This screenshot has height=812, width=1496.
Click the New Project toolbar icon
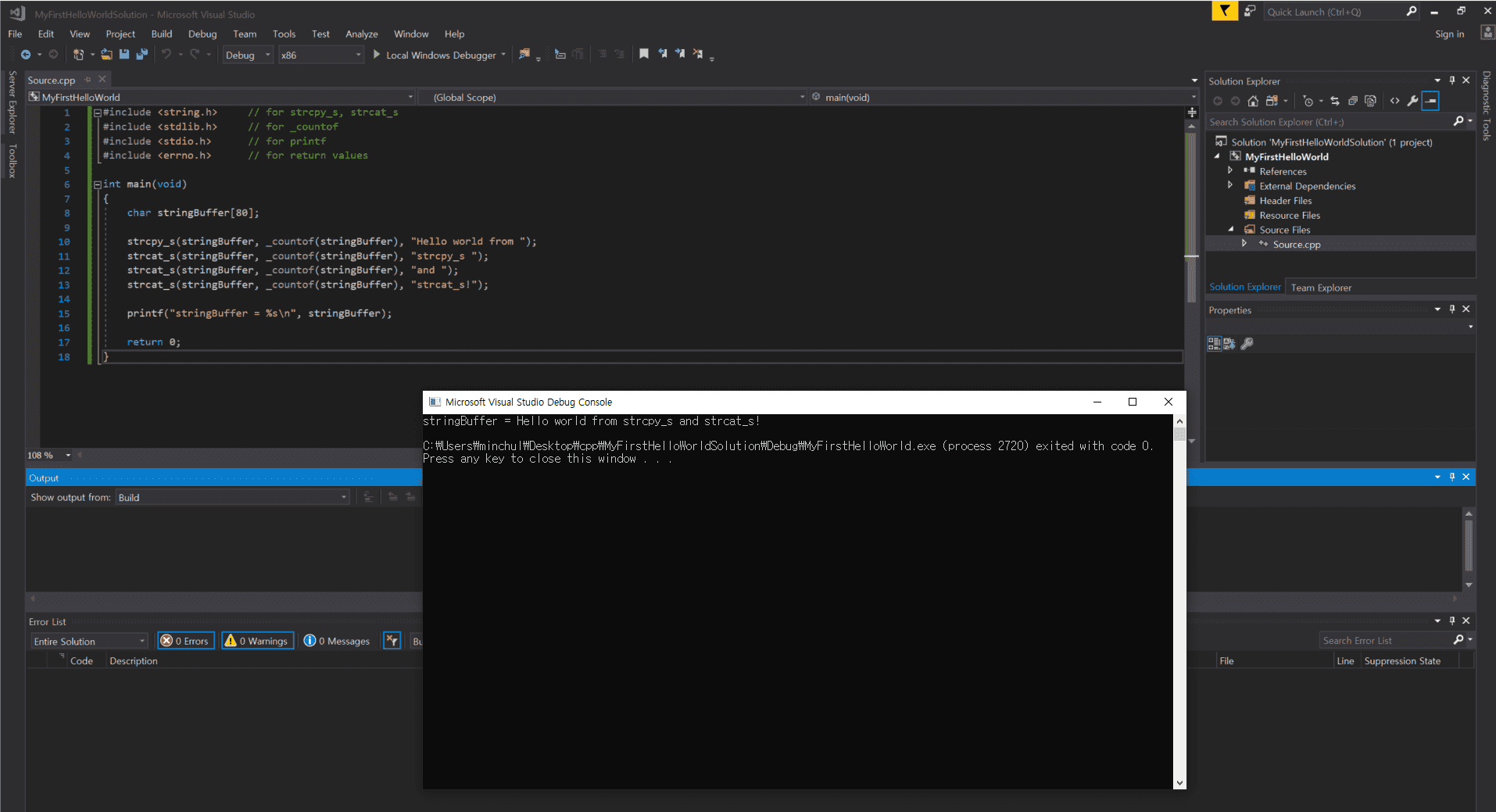coord(78,55)
